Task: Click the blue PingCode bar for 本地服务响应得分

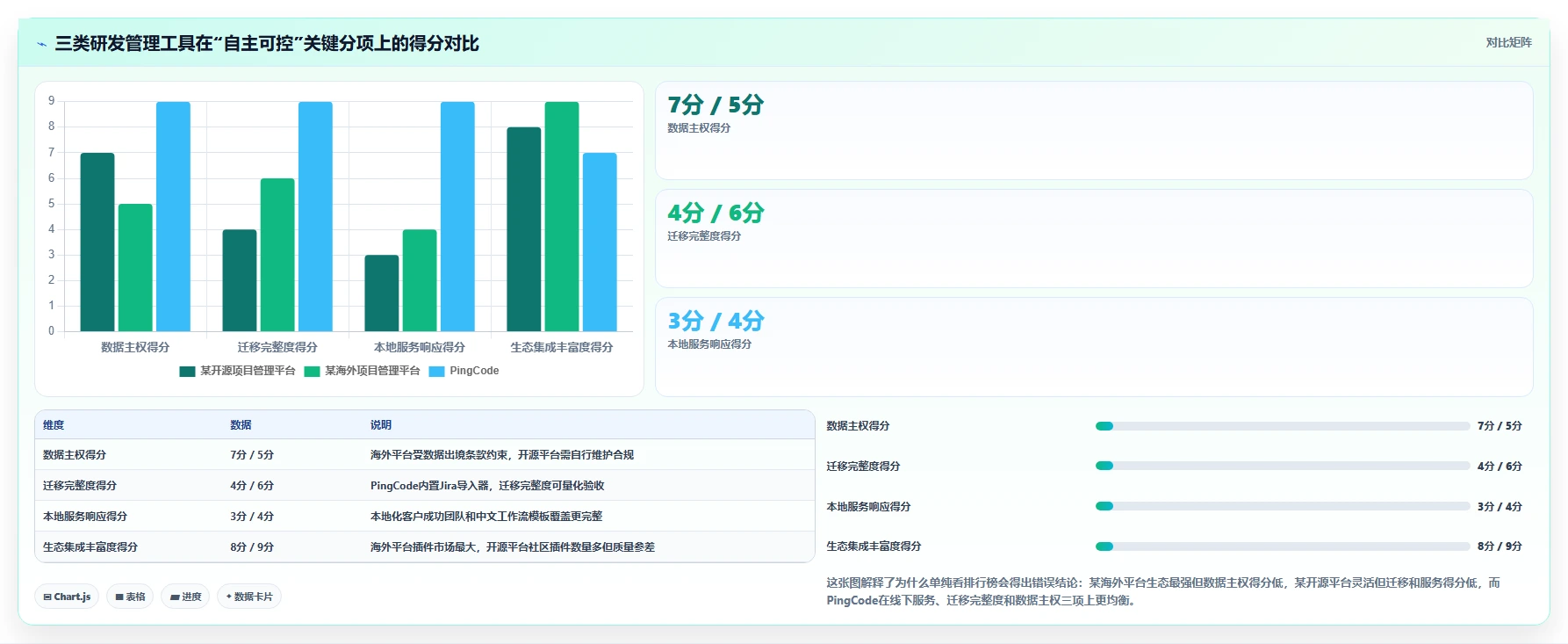Action: click(x=457, y=216)
